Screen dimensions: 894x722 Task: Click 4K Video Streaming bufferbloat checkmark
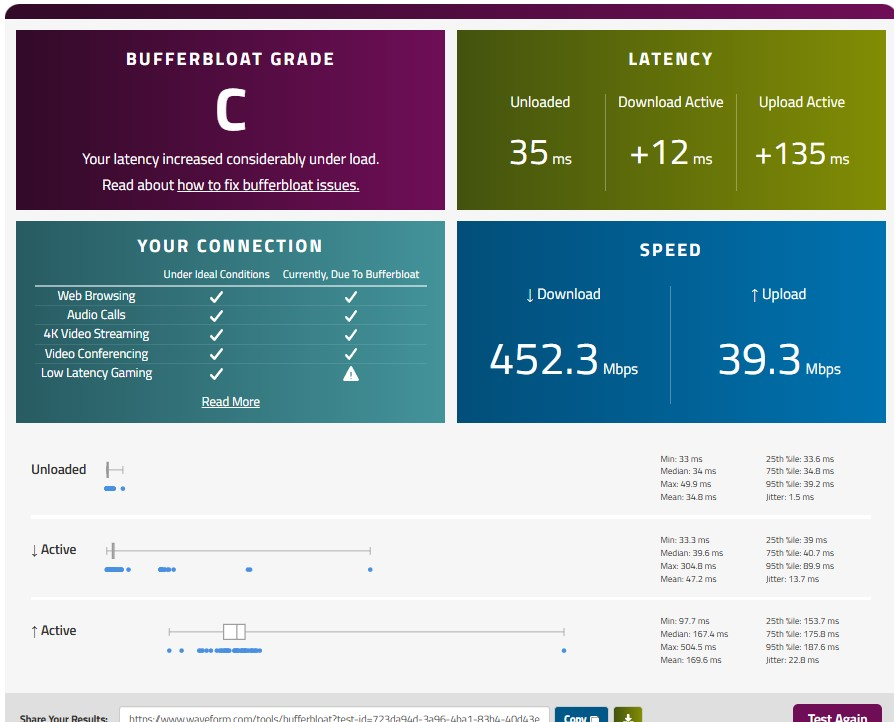(351, 335)
